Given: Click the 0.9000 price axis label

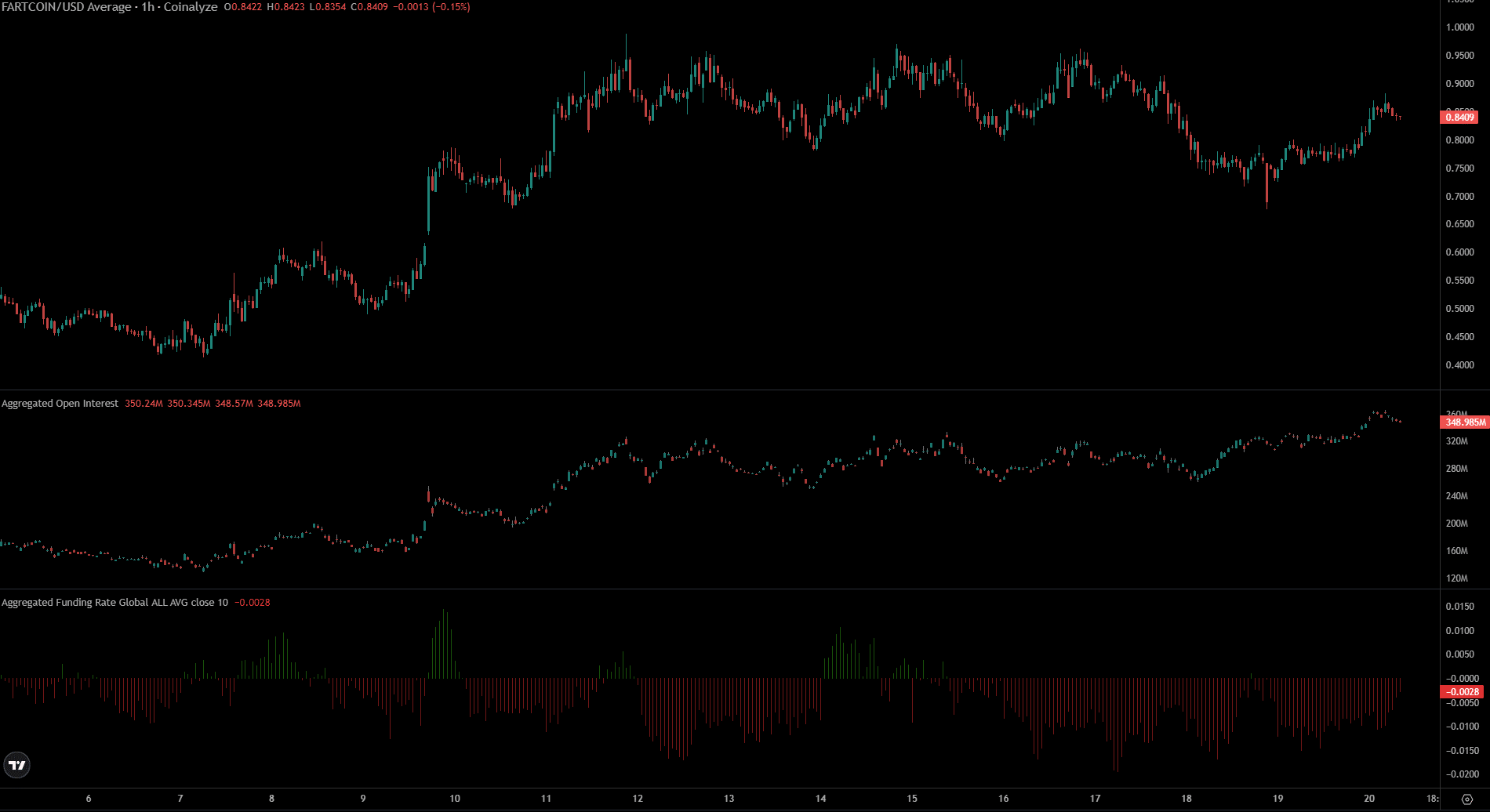Looking at the screenshot, I should coord(1459,84).
